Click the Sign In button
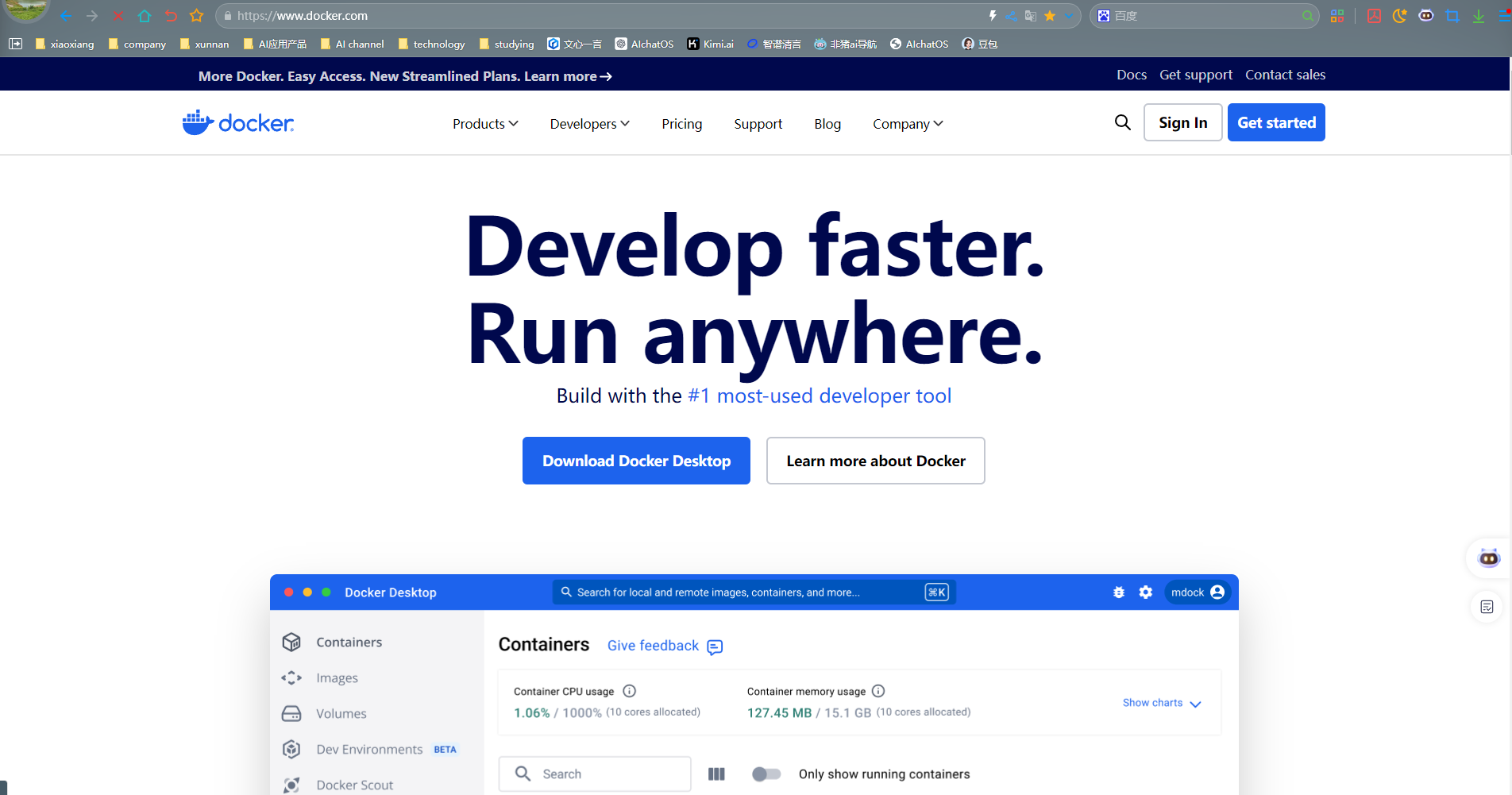The image size is (1512, 795). point(1183,122)
